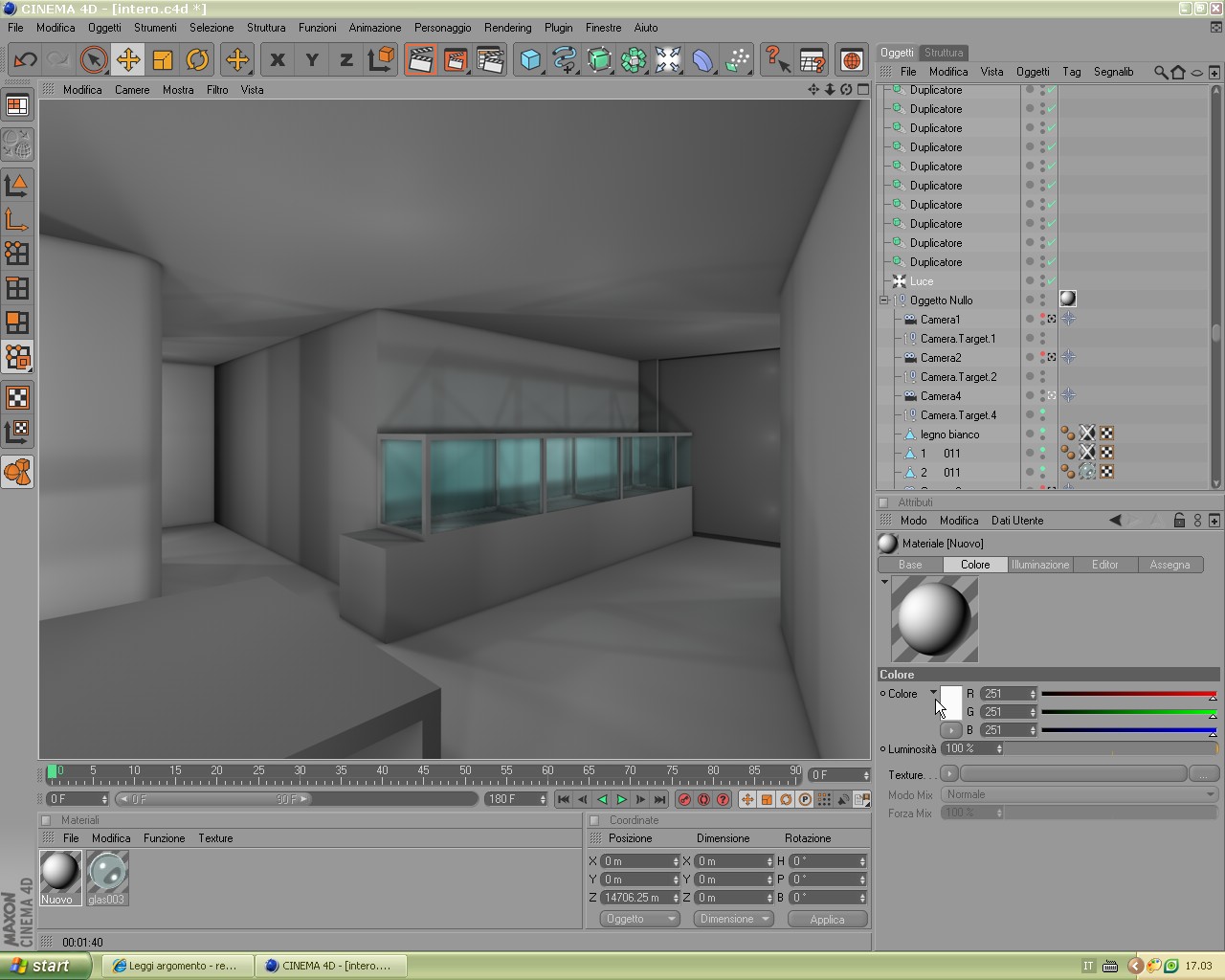The height and width of the screenshot is (980, 1225).
Task: Render active view clapperboard icon
Action: [420, 59]
